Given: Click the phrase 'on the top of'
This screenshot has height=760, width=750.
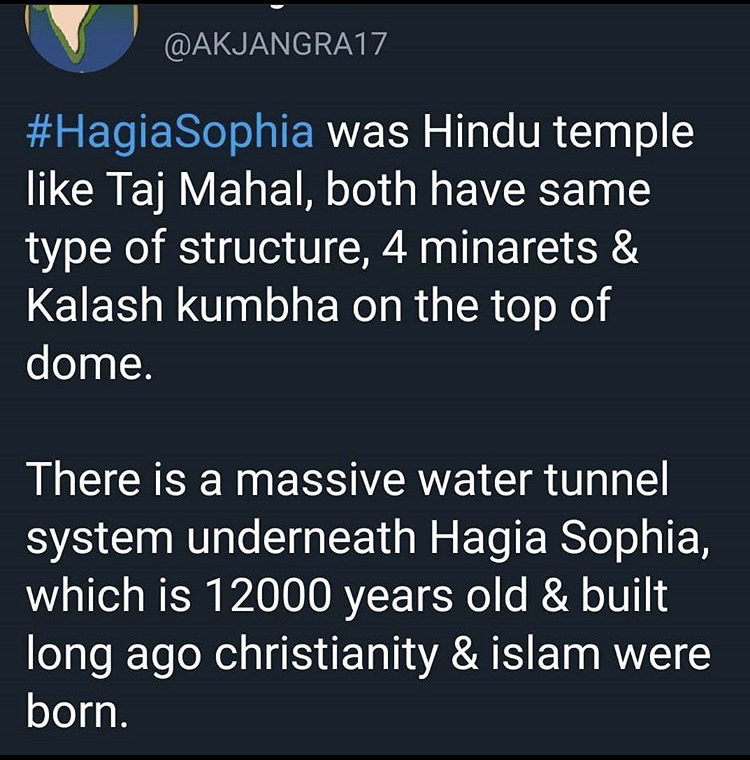Looking at the screenshot, I should 481,306.
